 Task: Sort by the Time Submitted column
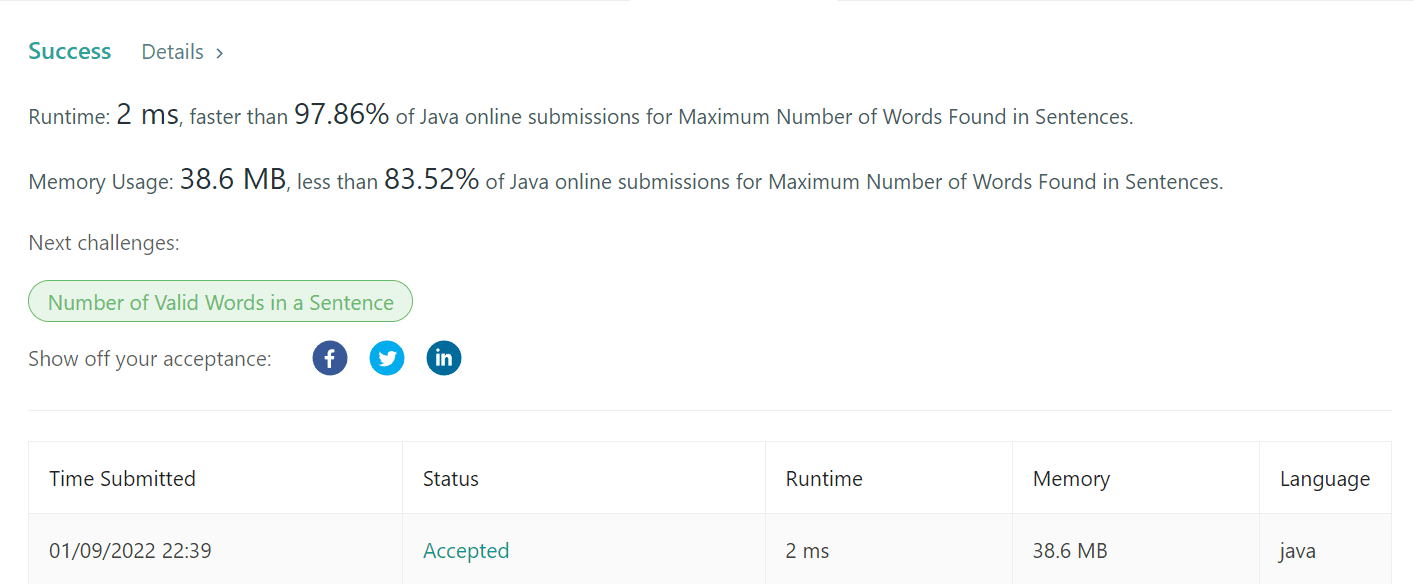click(122, 478)
